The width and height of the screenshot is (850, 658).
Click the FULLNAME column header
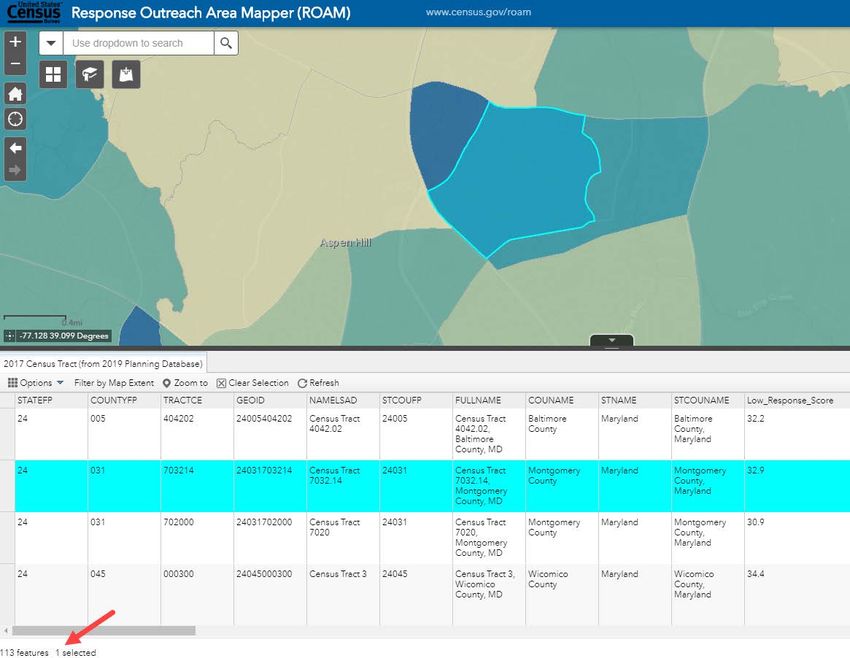[489, 400]
